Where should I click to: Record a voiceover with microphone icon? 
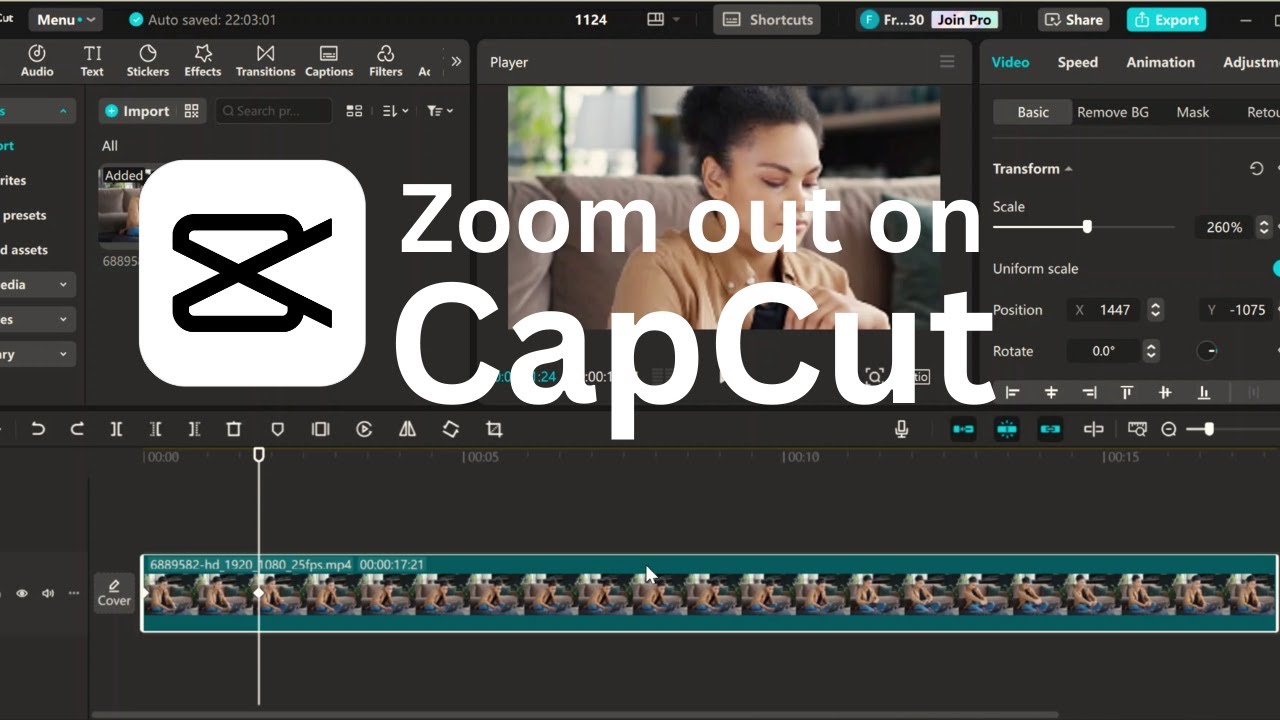901,429
